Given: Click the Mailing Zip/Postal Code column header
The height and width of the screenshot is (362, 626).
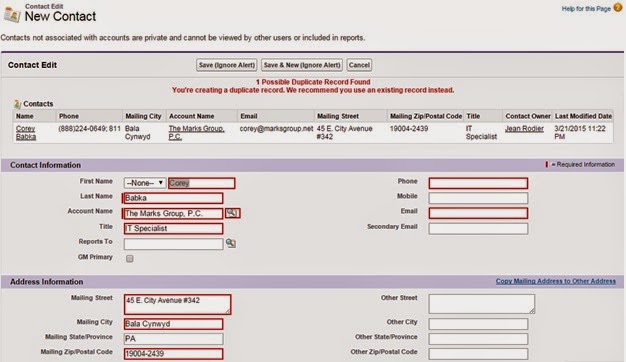Looking at the screenshot, I should [x=426, y=116].
